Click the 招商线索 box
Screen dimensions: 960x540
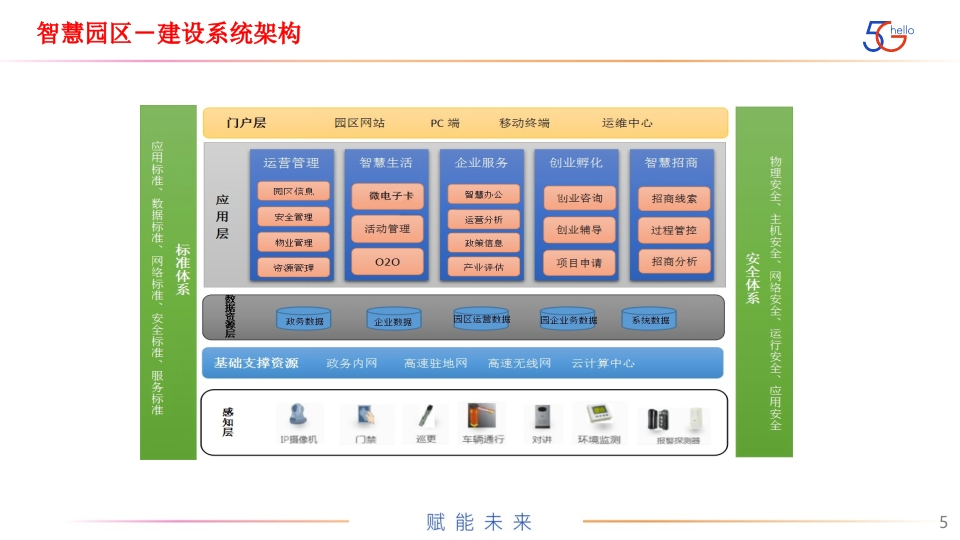[674, 199]
